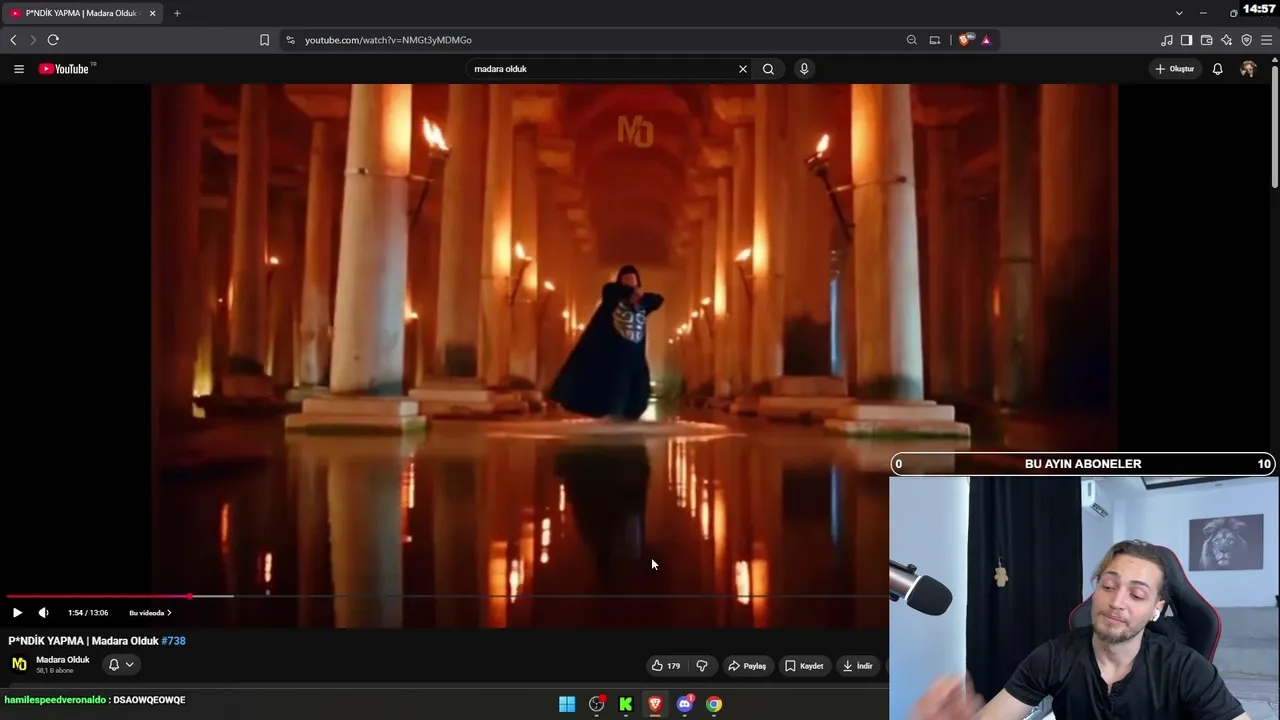
Task: Play the video with the play button
Action: [x=17, y=613]
